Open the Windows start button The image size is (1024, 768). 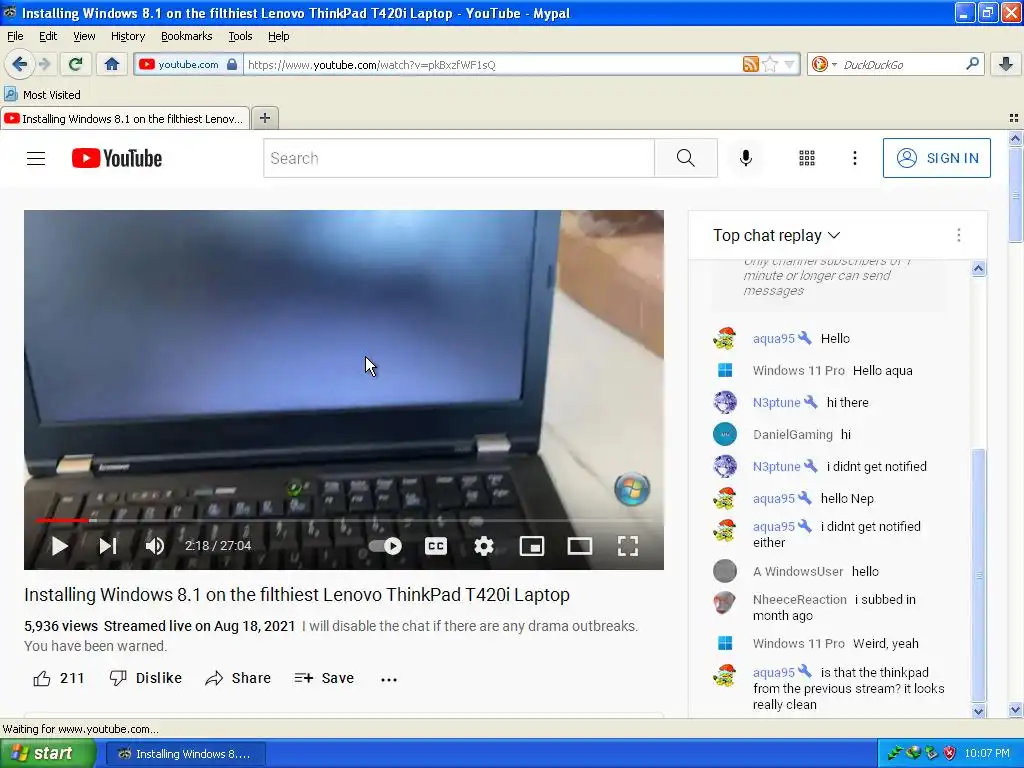coord(48,753)
